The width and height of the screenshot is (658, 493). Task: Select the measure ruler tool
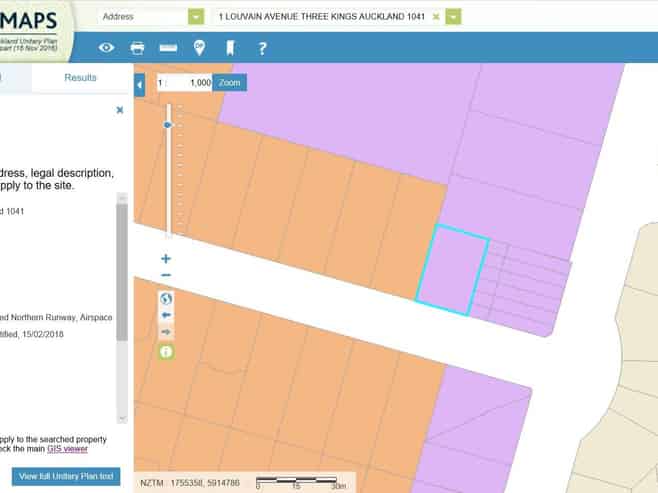point(168,48)
